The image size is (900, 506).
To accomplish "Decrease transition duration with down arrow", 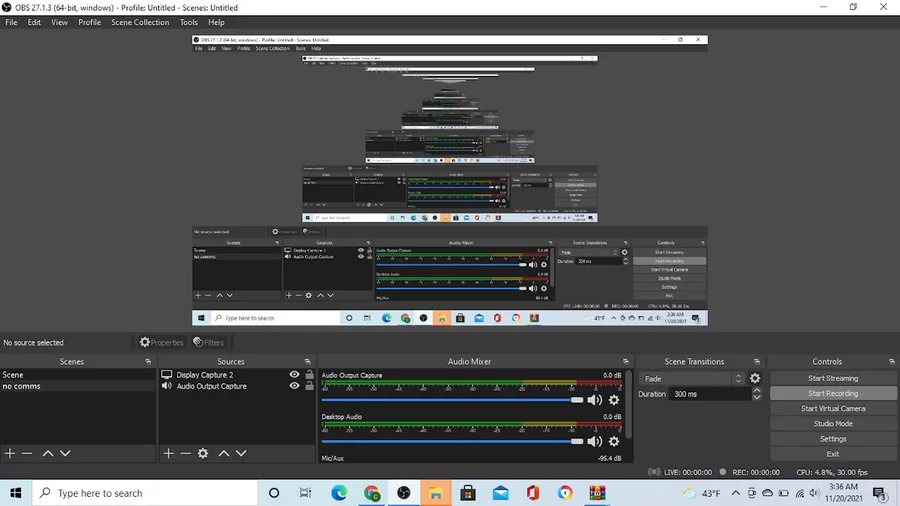I will [757, 398].
